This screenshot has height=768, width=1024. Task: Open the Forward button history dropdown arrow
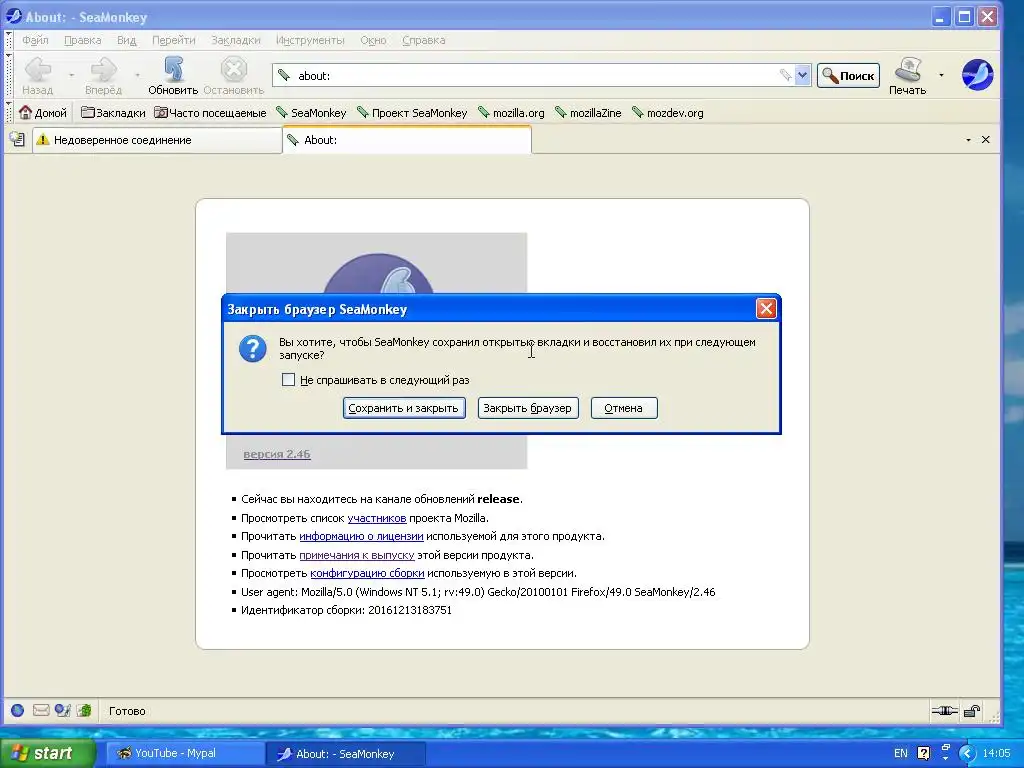(x=137, y=75)
